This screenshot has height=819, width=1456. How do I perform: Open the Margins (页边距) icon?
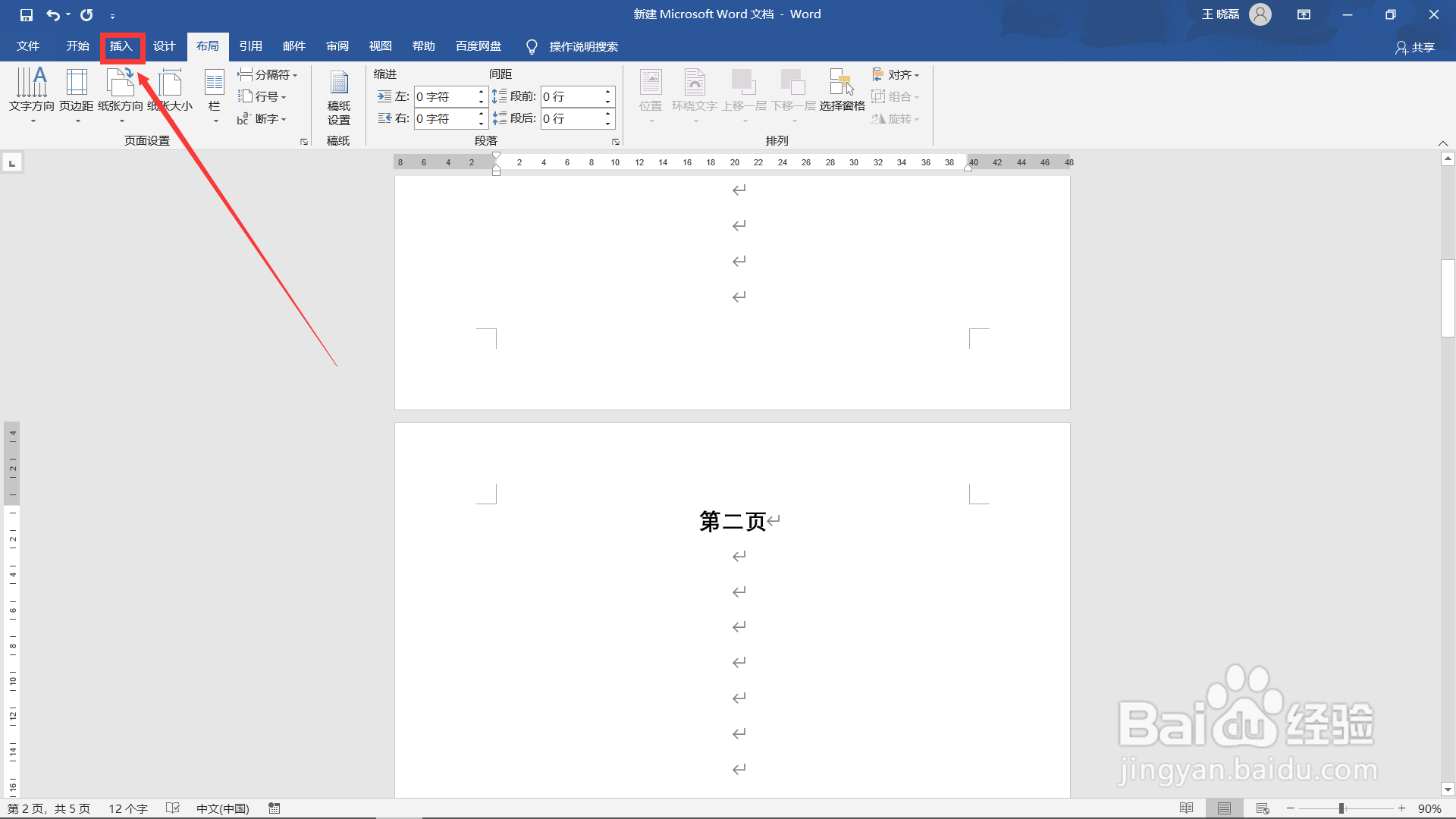coord(77,83)
